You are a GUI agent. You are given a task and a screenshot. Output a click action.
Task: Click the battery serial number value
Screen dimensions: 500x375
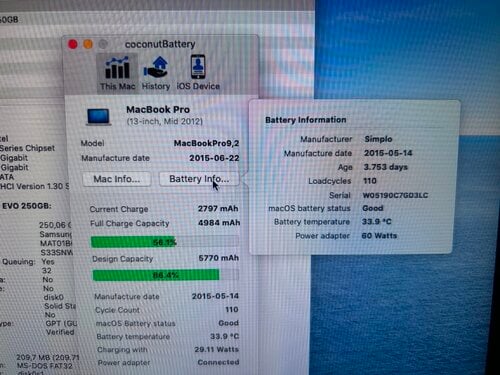[x=395, y=195]
